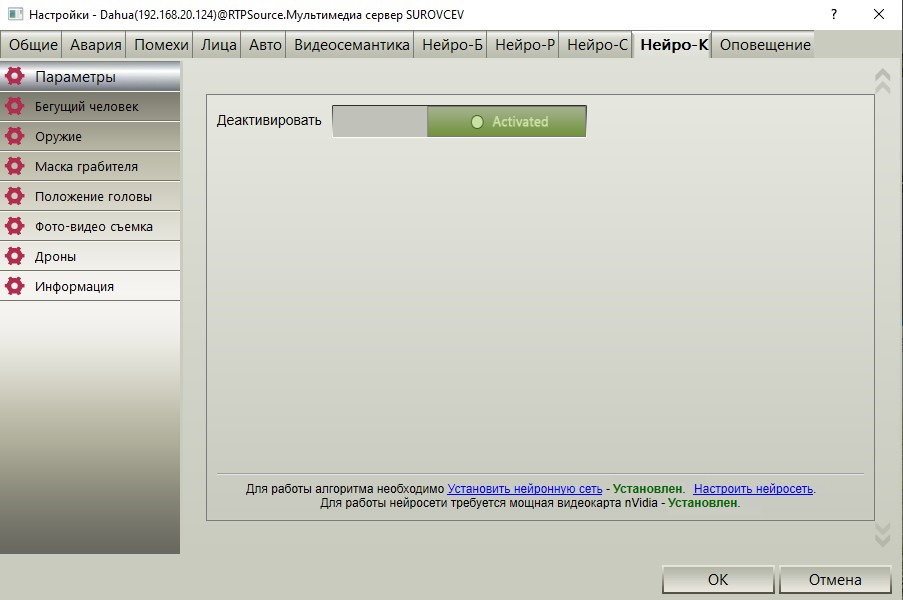Screen dimensions: 903x600
Task: Close the settings window
Action: coord(879,14)
